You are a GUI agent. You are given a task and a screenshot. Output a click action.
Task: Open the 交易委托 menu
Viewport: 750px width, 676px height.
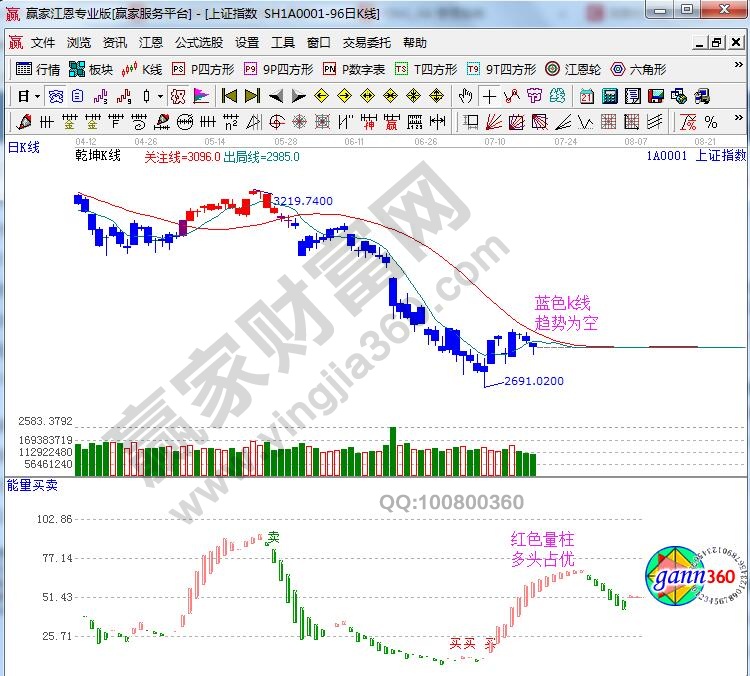[367, 43]
